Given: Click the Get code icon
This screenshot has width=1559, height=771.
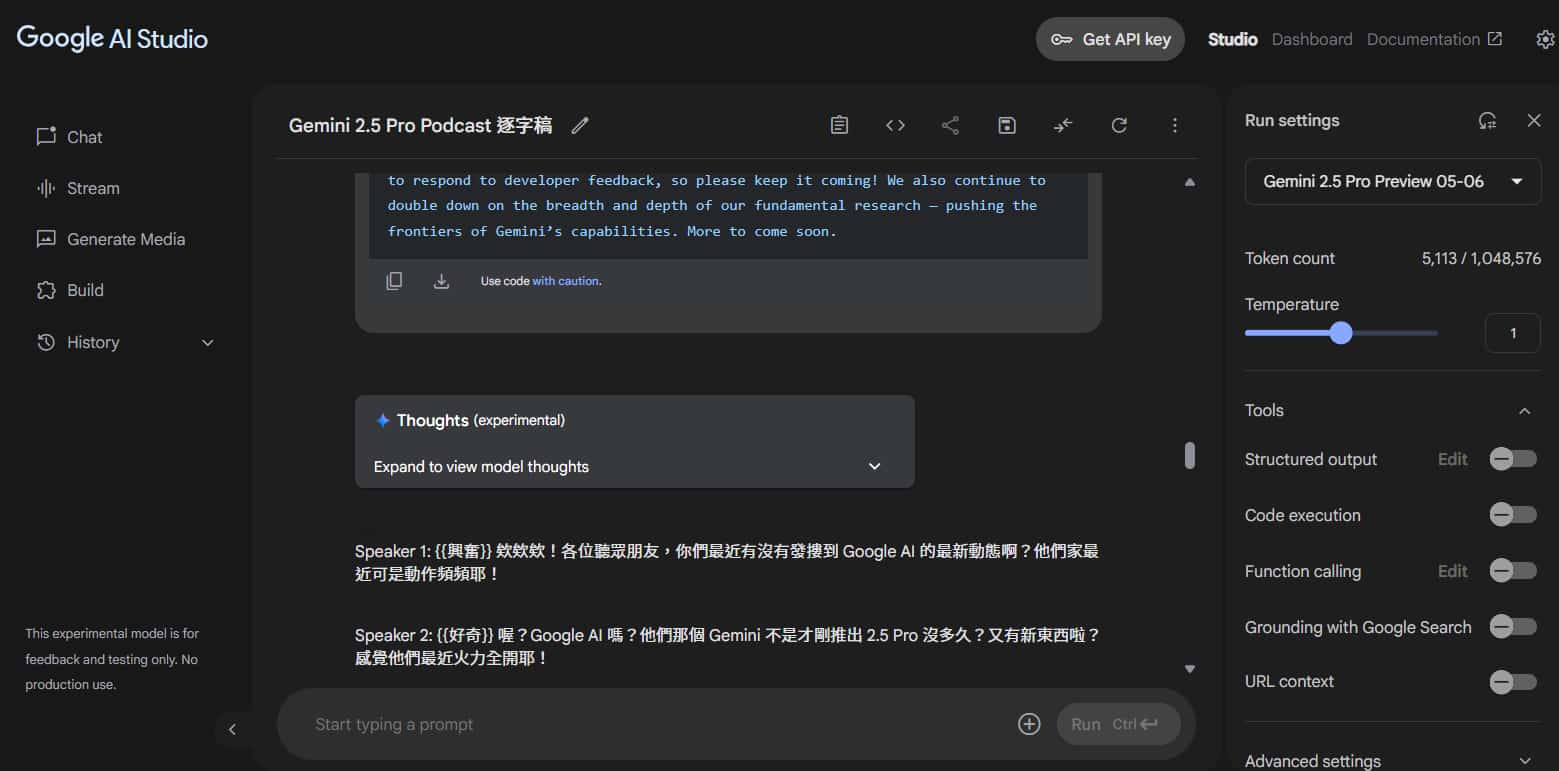Looking at the screenshot, I should 895,125.
